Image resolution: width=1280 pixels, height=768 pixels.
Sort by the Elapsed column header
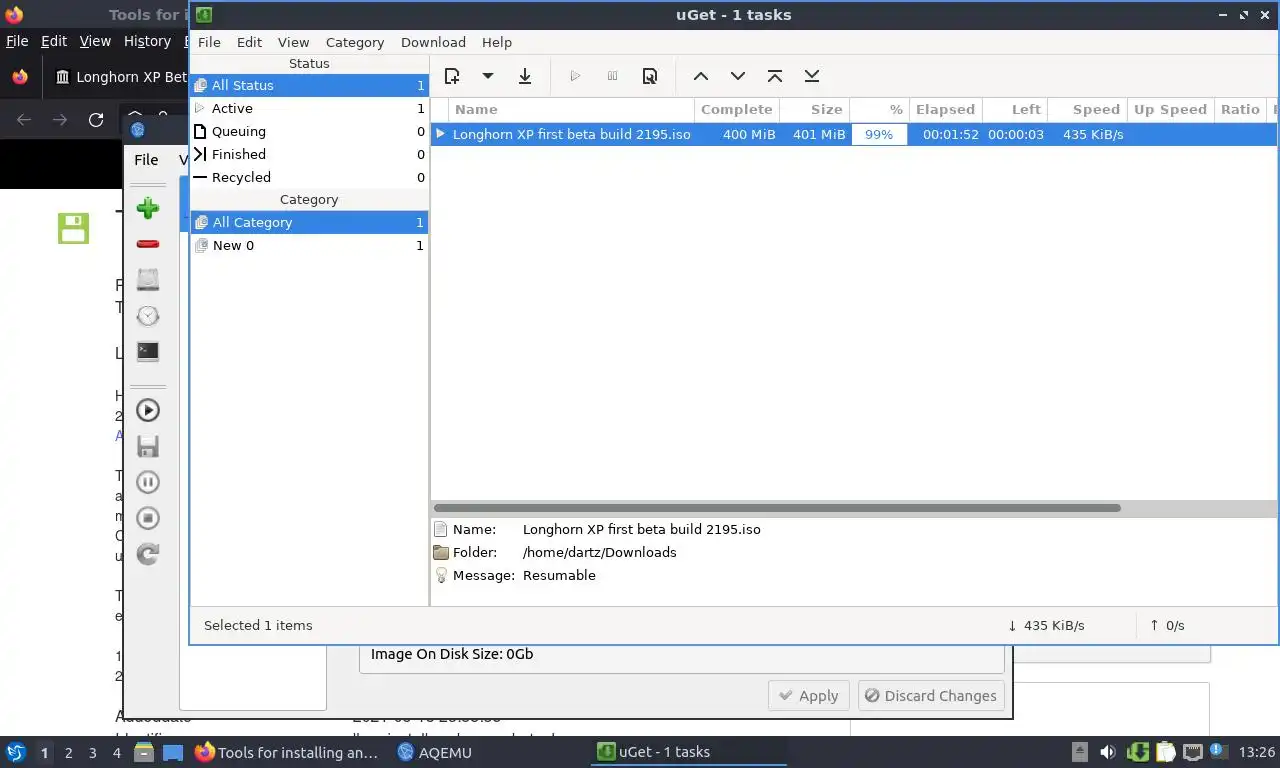[945, 109]
